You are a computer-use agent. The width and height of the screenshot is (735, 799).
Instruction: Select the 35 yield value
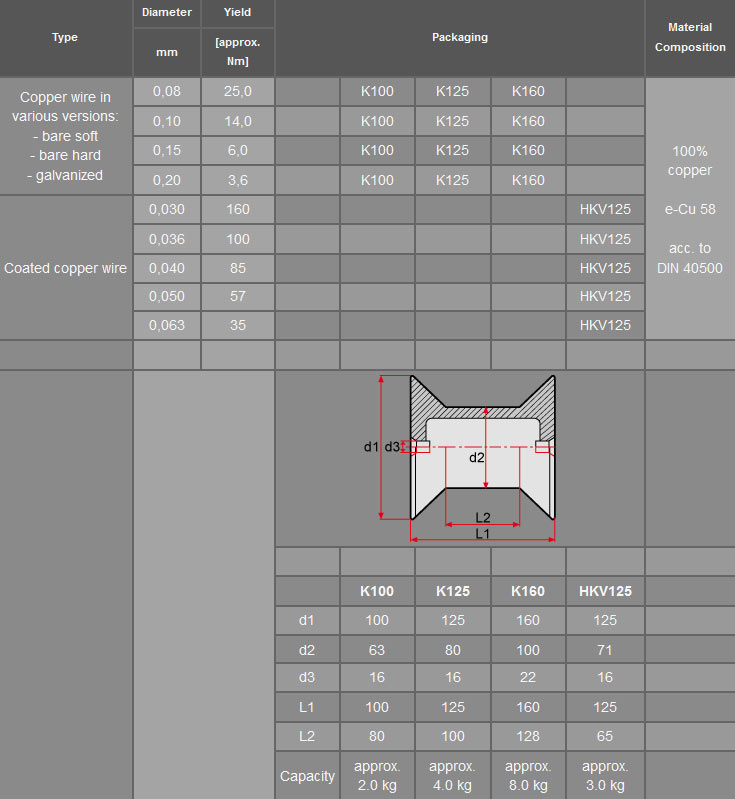coord(238,326)
